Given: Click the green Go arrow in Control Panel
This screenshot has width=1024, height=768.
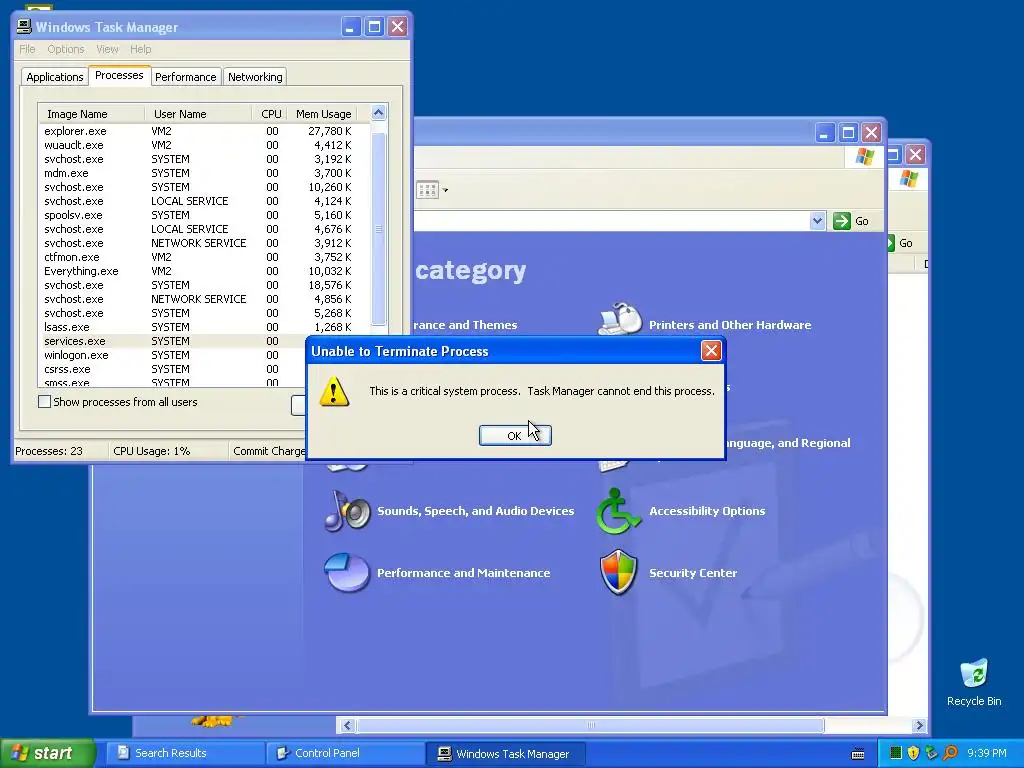Looking at the screenshot, I should click(842, 221).
